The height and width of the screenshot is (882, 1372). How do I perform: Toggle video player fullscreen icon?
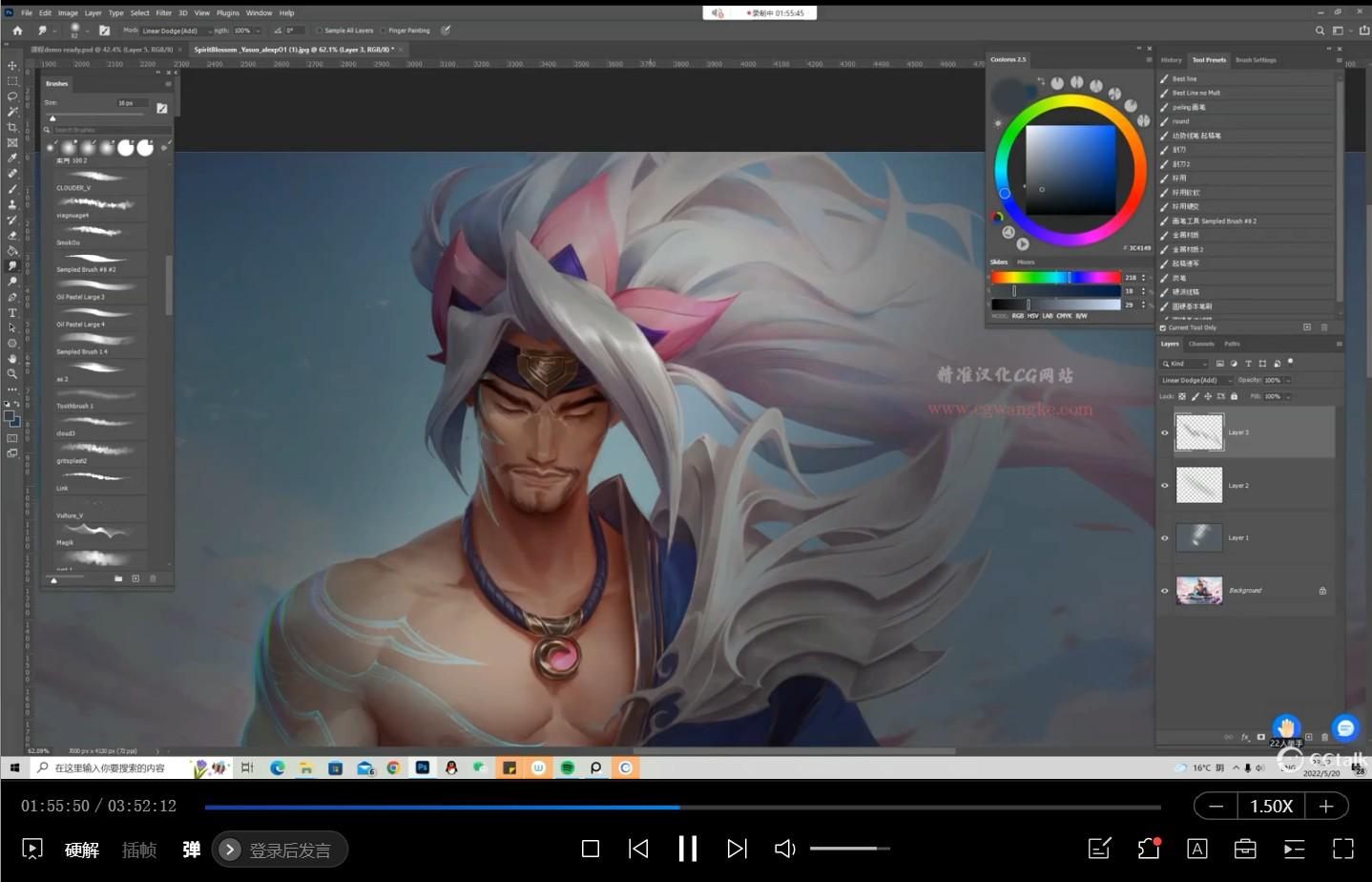pyautogui.click(x=1343, y=848)
